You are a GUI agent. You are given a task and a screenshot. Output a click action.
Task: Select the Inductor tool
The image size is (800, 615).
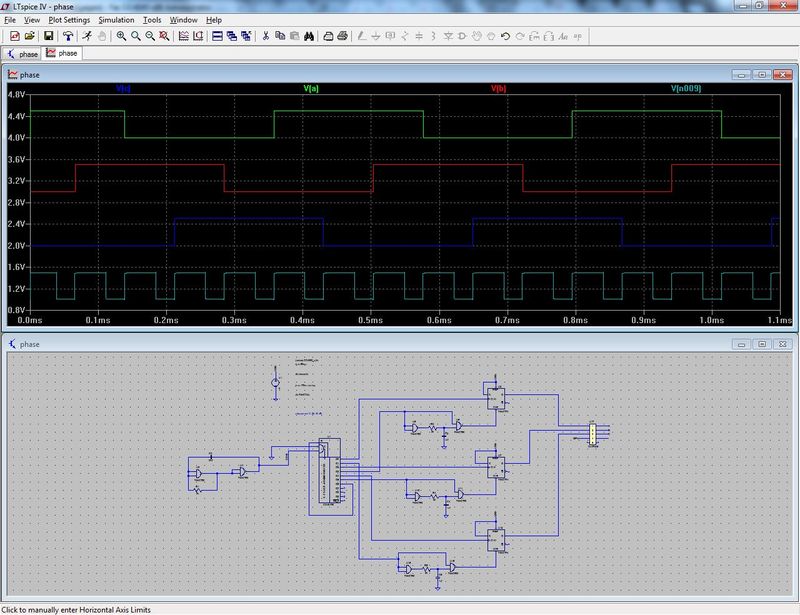pos(433,36)
